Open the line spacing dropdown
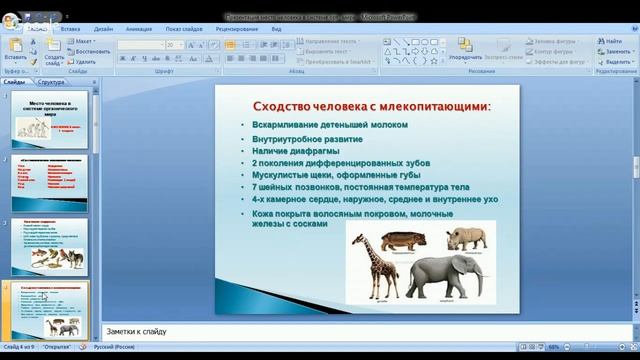Screen dimensions: 640x360 pos(288,45)
